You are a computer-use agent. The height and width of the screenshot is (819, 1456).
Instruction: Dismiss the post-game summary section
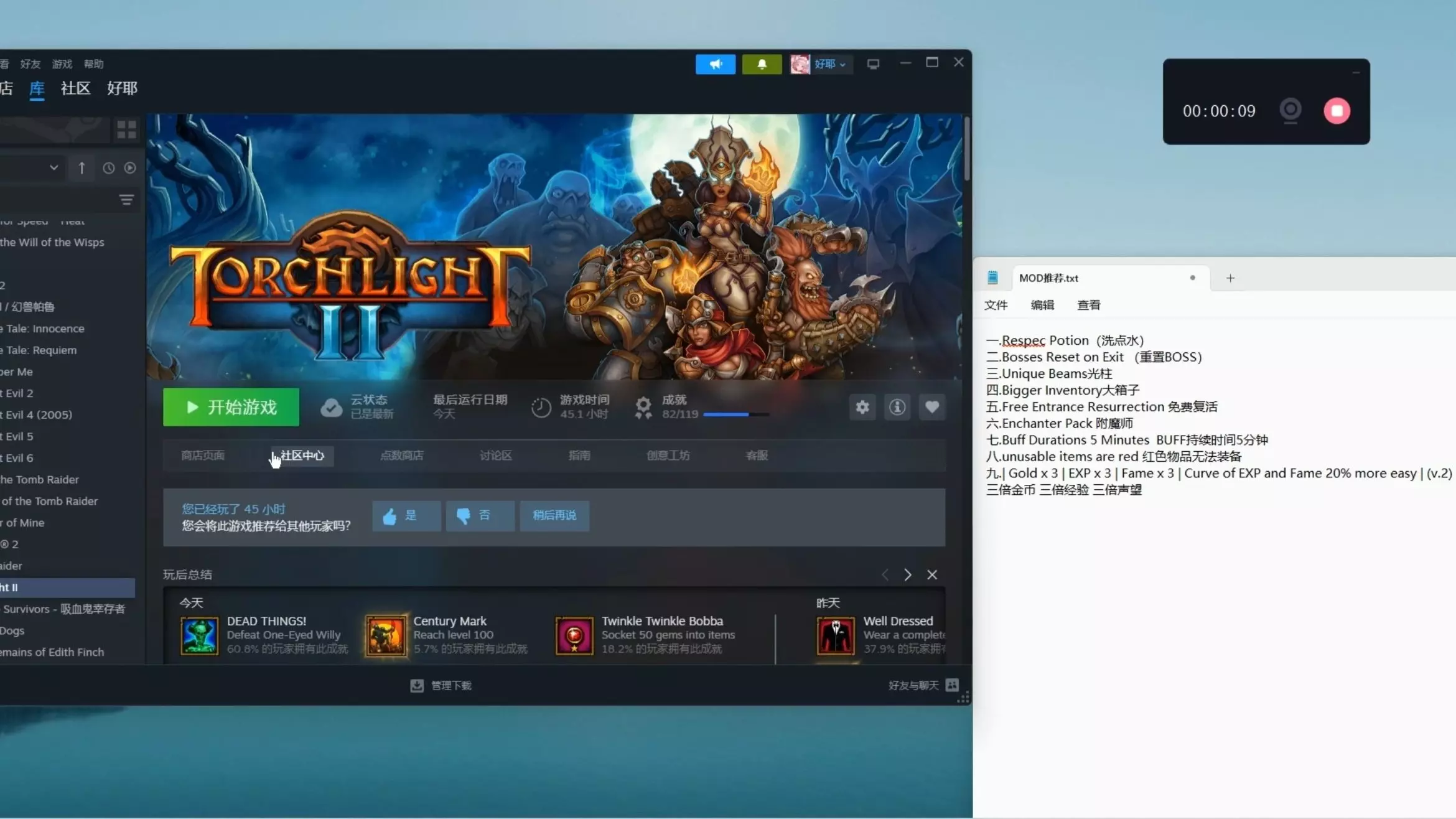point(932,574)
